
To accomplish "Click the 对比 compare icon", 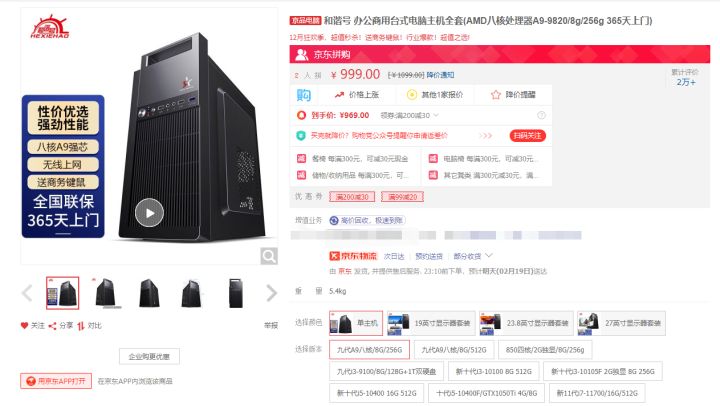I will [81, 326].
